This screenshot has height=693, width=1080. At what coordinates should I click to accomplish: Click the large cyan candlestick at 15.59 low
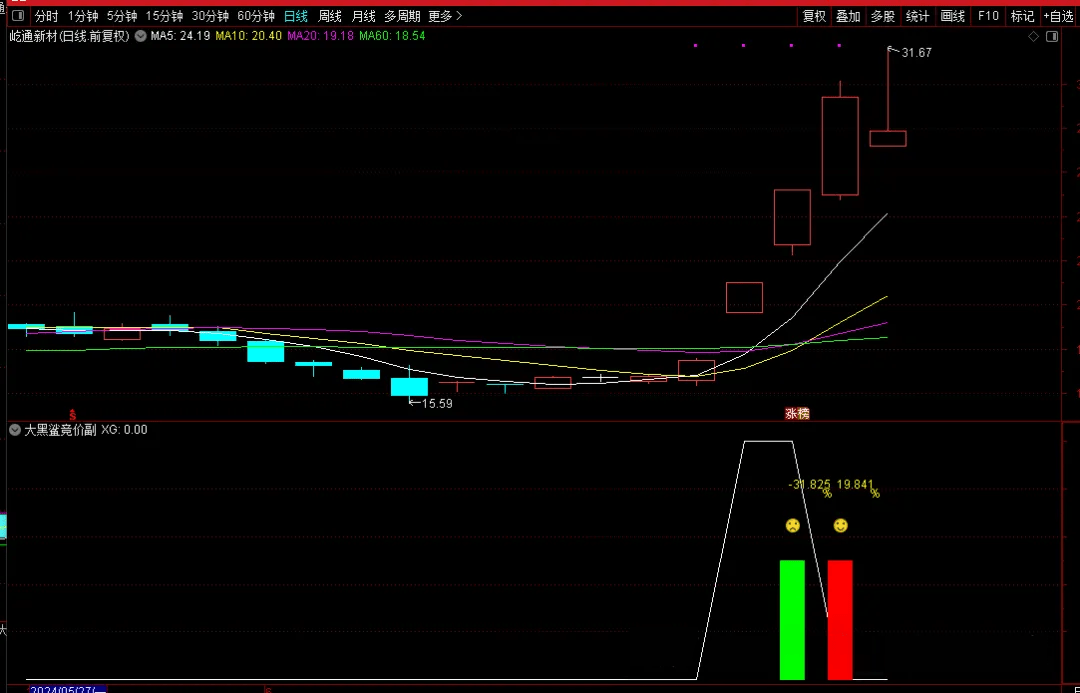click(x=409, y=386)
